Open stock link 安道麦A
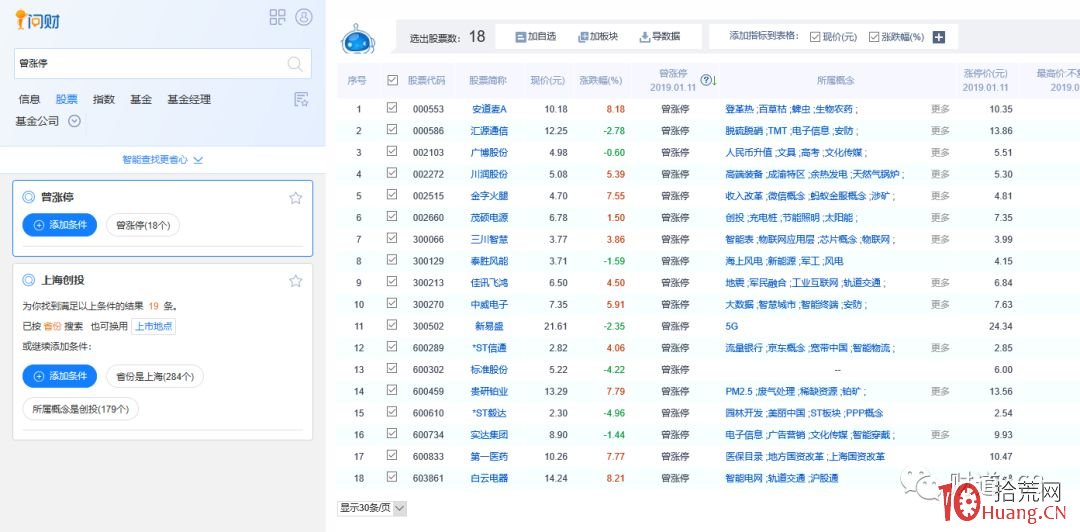 point(489,109)
